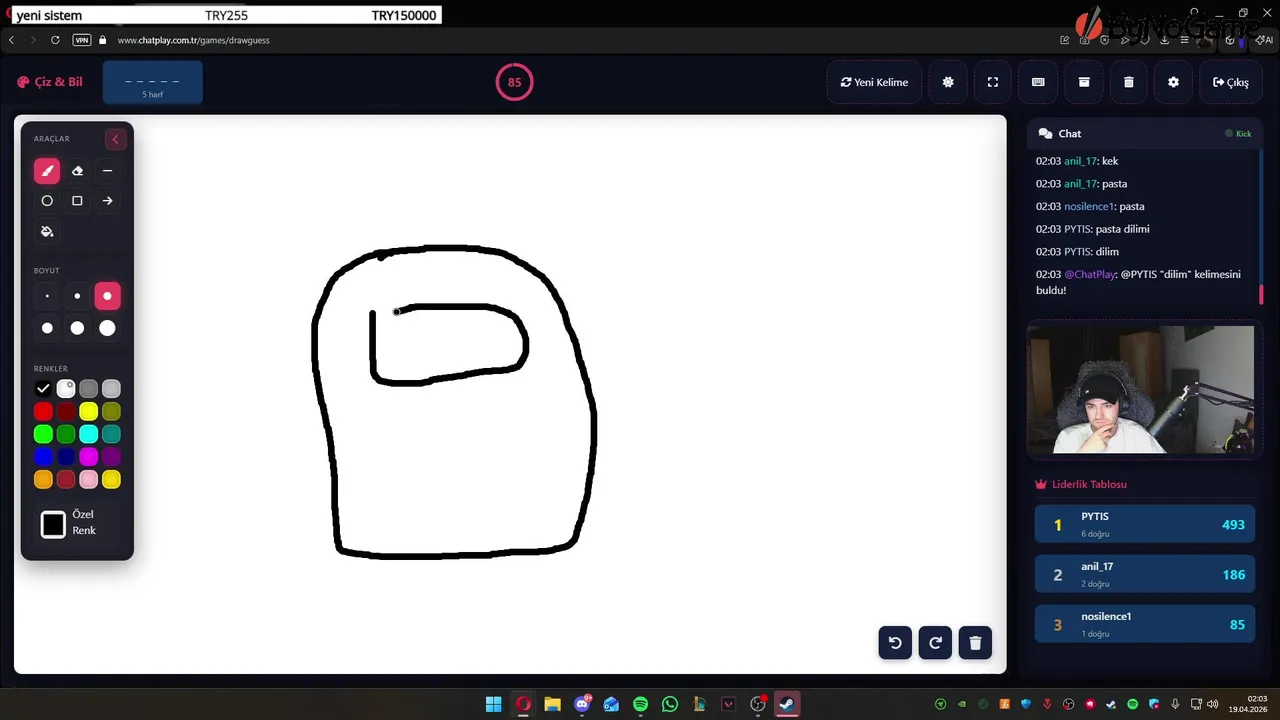Click the round countdown timer showing 85
1280x720 pixels.
pyautogui.click(x=515, y=82)
